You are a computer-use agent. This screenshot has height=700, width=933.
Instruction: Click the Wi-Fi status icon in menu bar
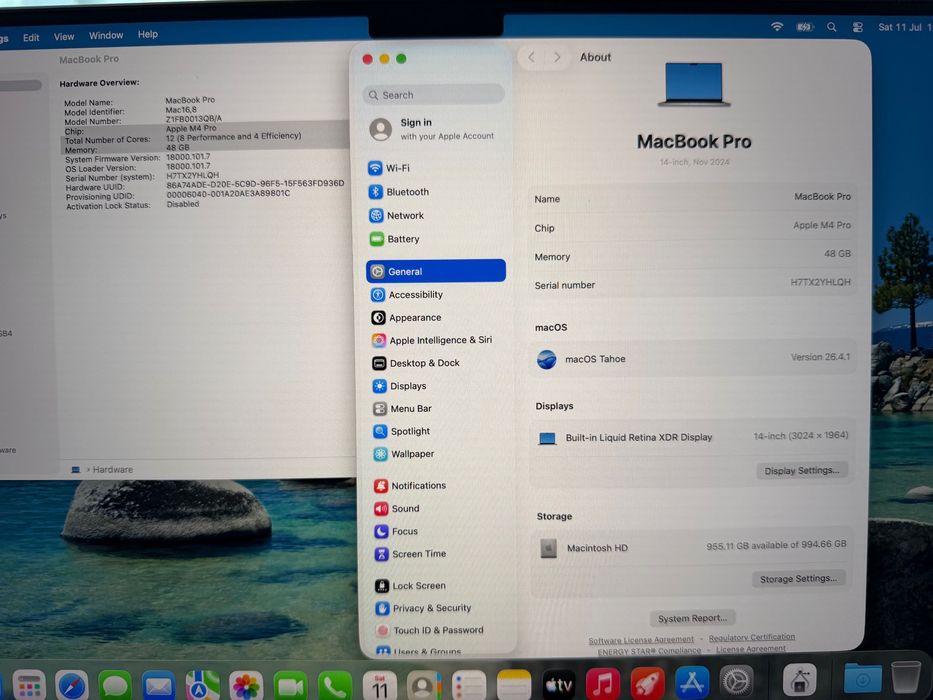point(777,27)
